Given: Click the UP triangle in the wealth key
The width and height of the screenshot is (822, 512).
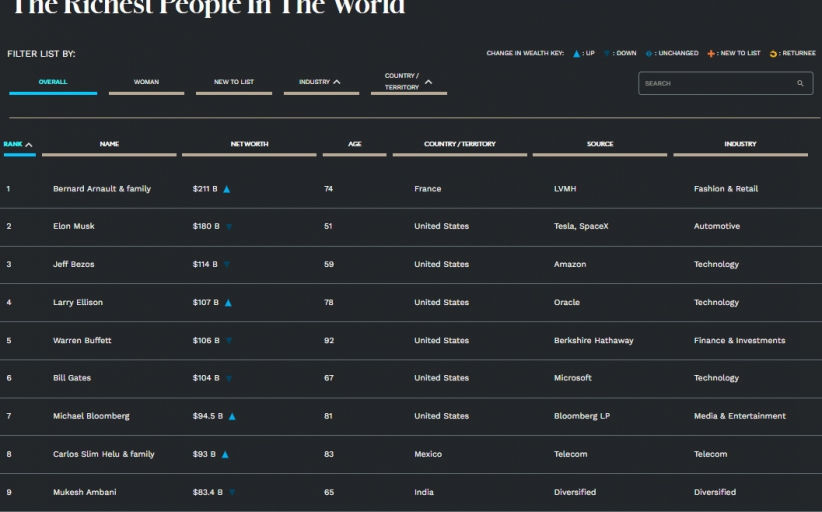Looking at the screenshot, I should click(576, 53).
